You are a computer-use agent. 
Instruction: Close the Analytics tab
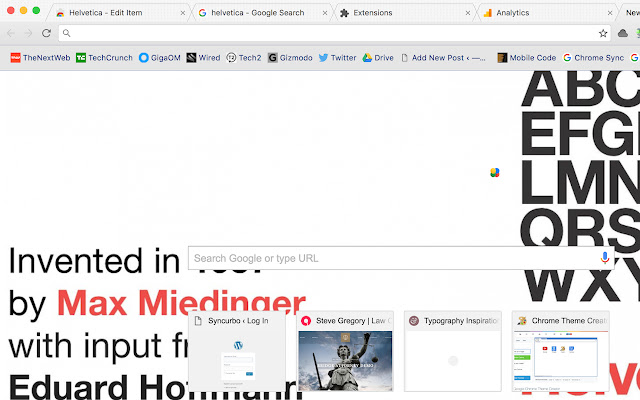coord(610,13)
